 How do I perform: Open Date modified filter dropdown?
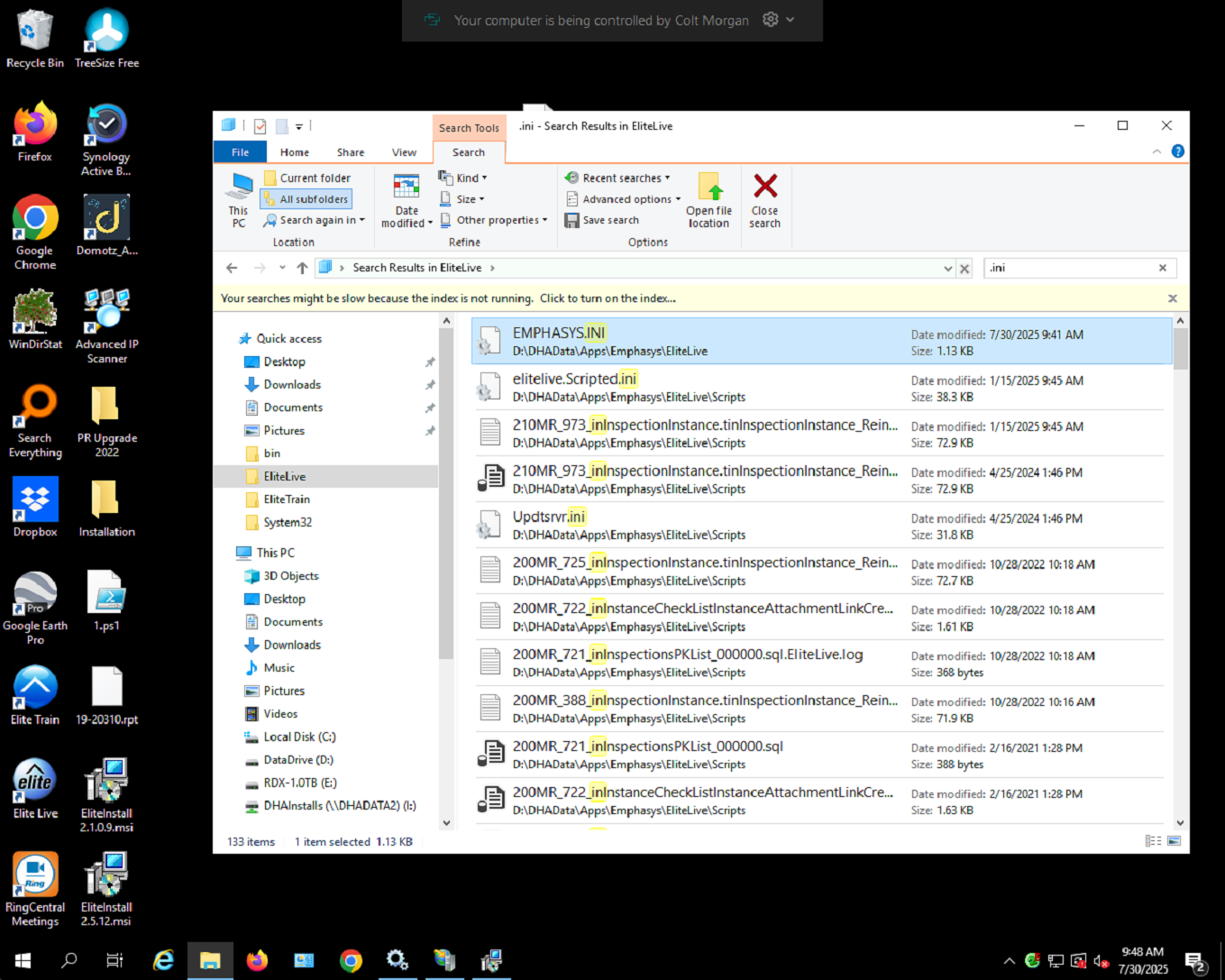point(407,199)
